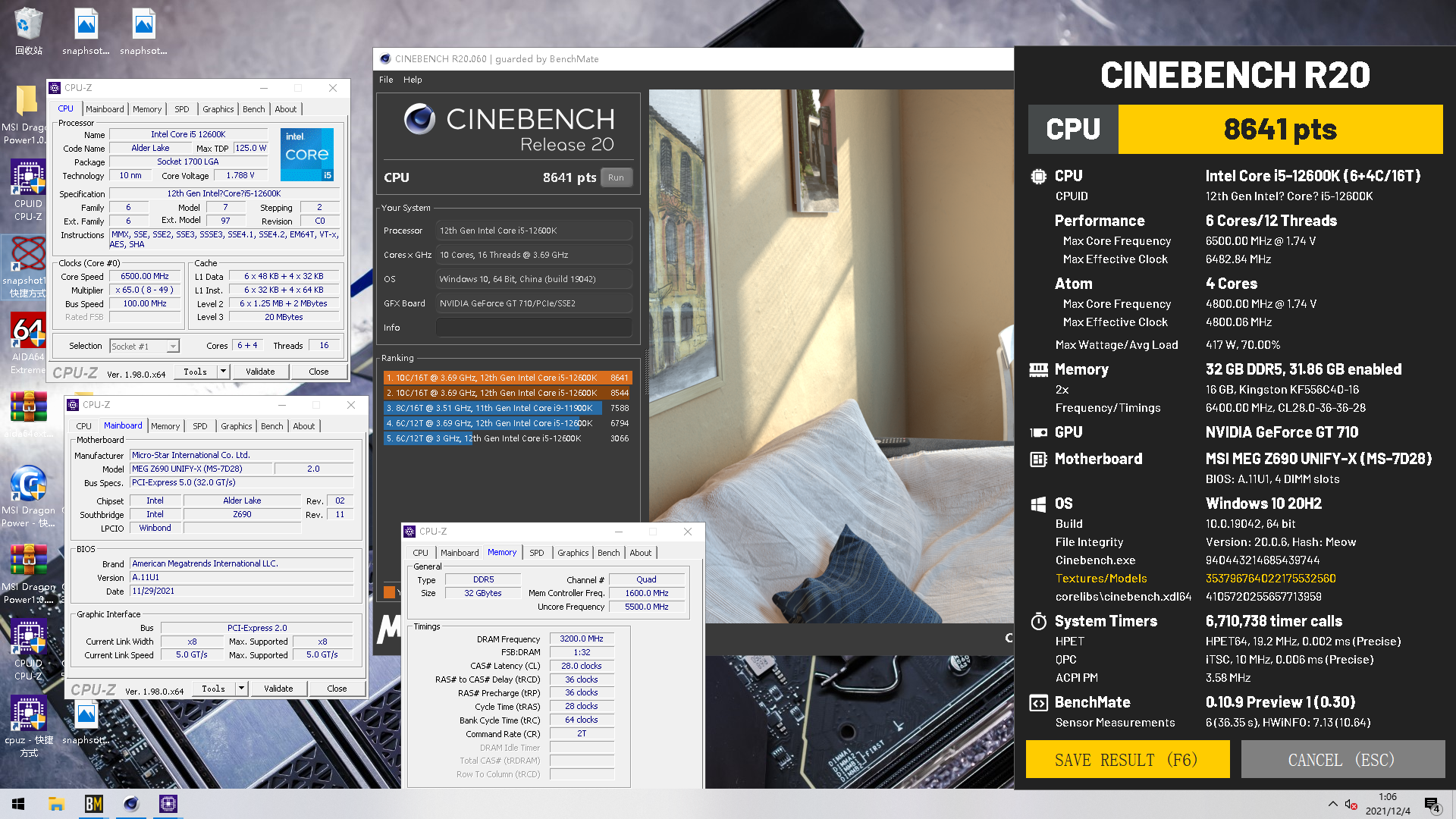Click Close button in top CPU-Z window
The height and width of the screenshot is (819, 1456).
(318, 372)
